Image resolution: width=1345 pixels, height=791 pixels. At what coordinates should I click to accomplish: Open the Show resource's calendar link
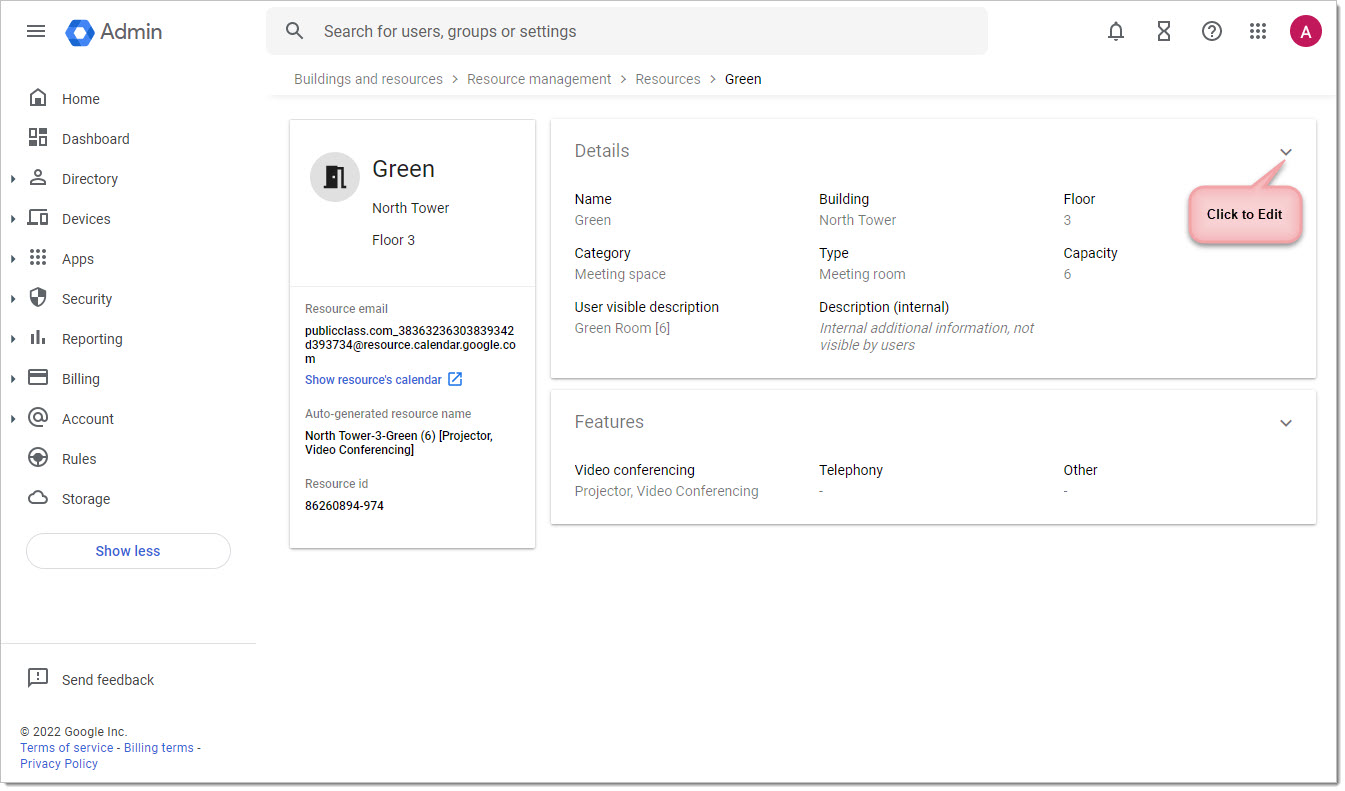tap(373, 380)
